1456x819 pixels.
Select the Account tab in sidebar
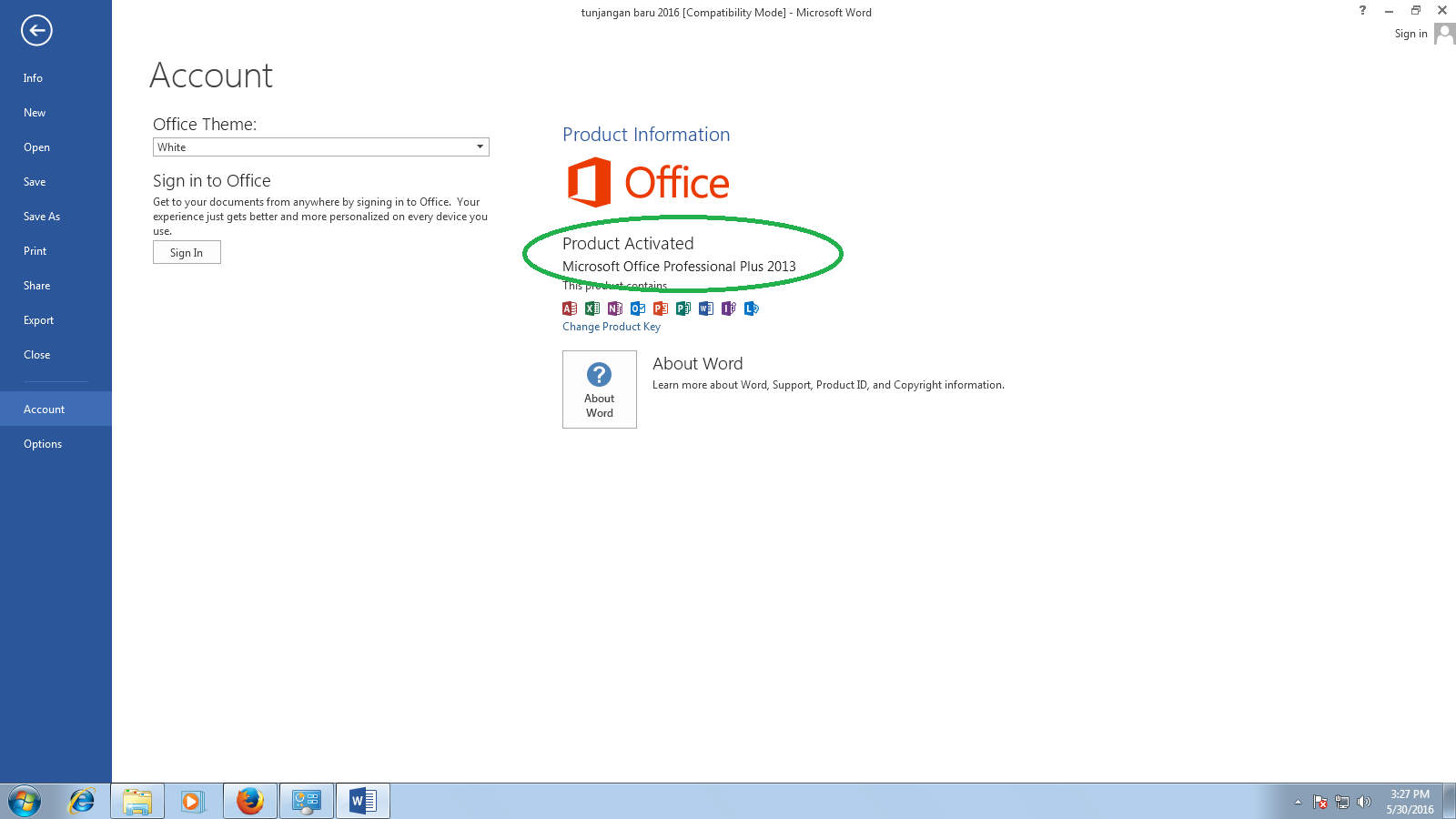pyautogui.click(x=56, y=409)
